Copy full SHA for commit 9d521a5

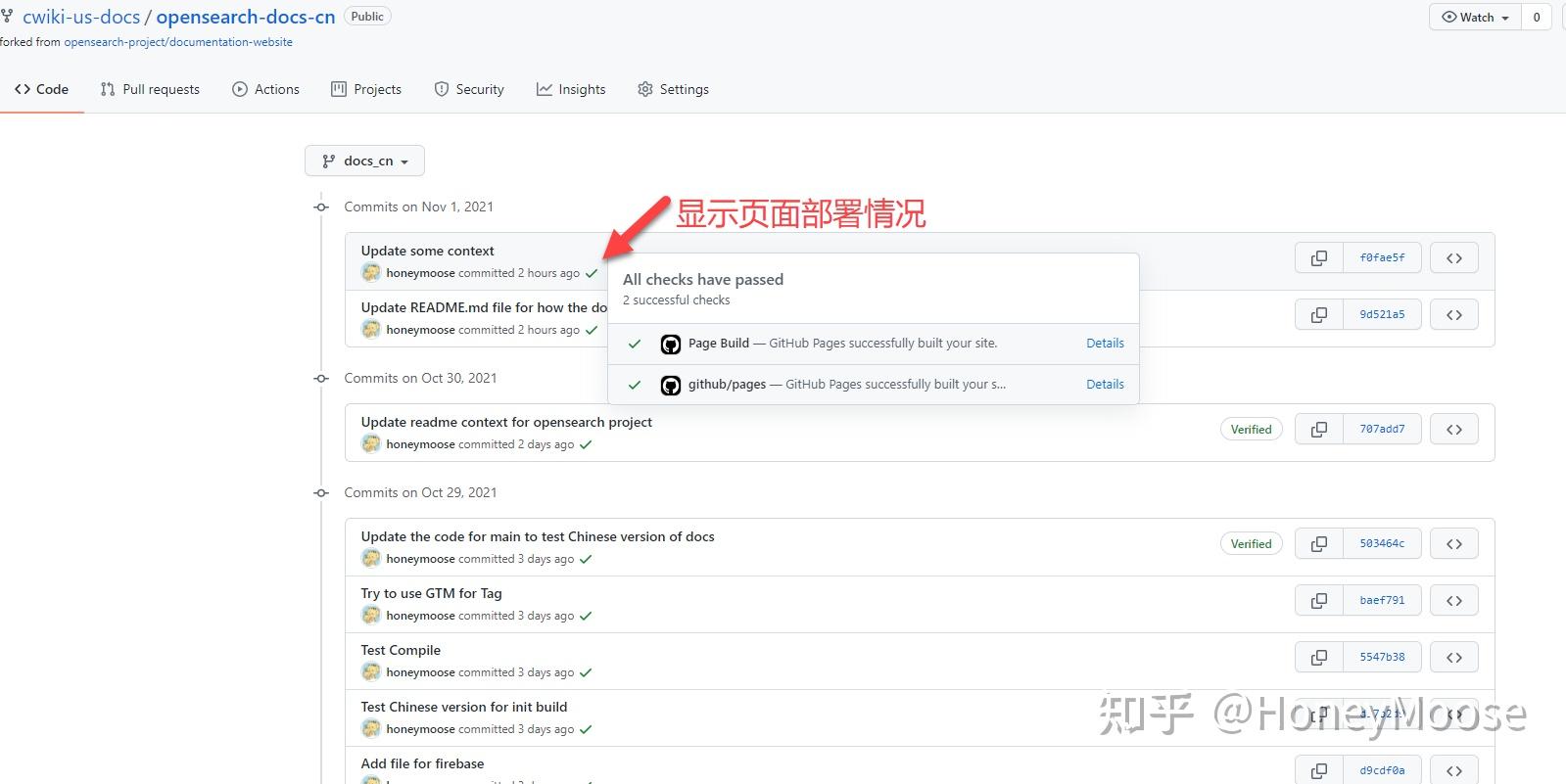pos(1319,315)
